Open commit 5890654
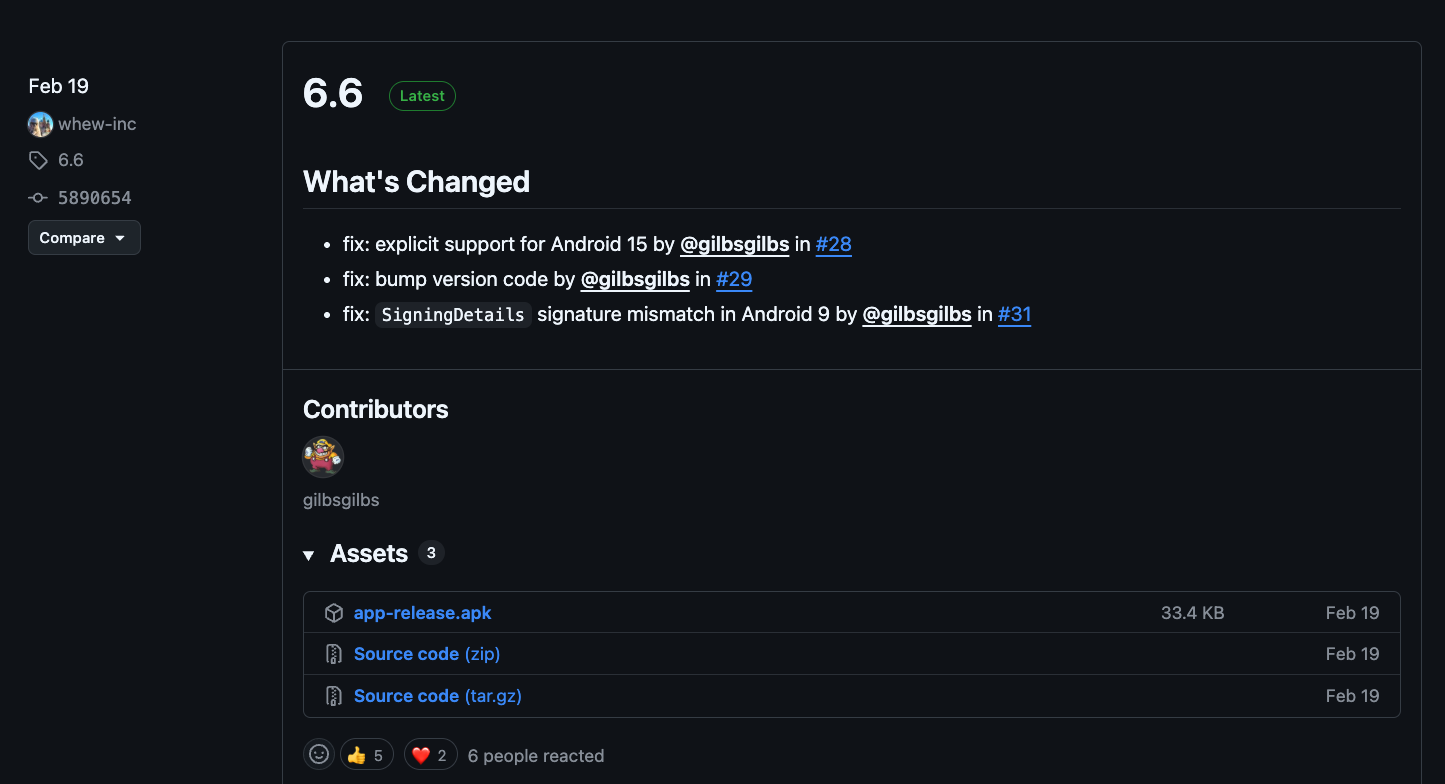Image resolution: width=1445 pixels, height=784 pixels. 94,198
